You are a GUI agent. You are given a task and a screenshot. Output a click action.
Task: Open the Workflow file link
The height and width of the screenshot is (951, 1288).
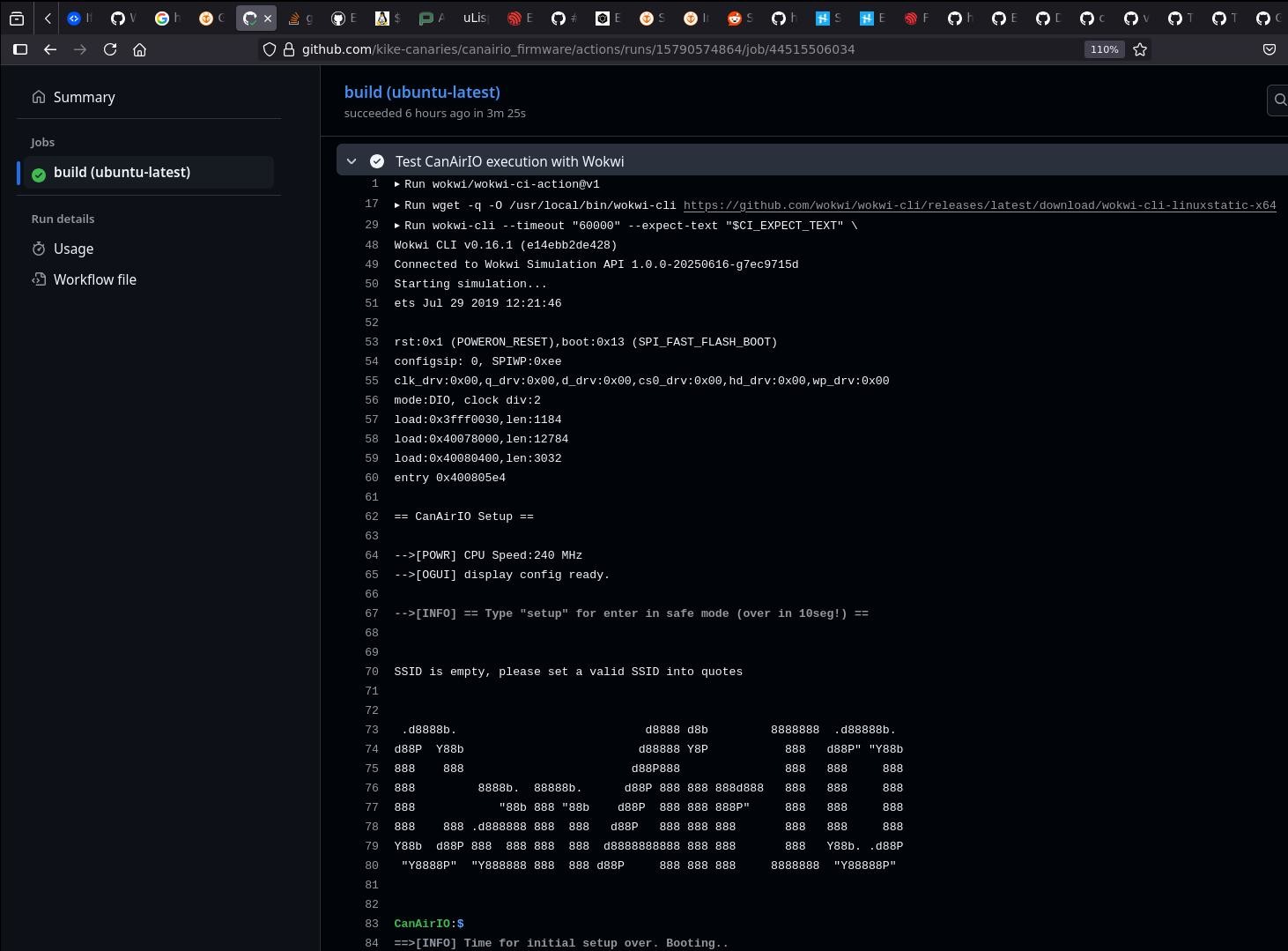pyautogui.click(x=95, y=279)
